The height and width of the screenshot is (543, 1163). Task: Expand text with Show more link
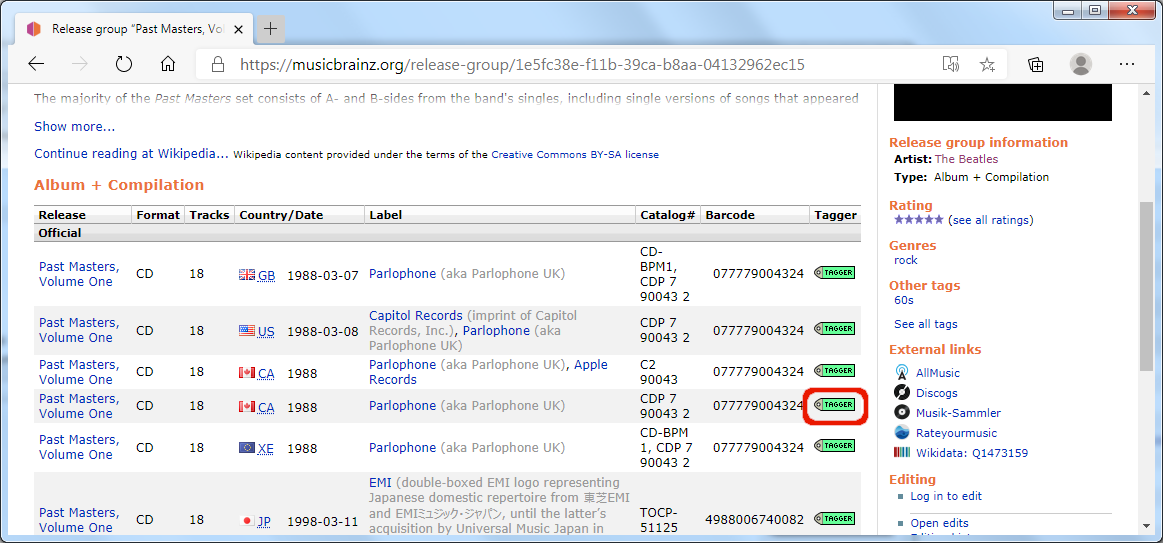click(x=74, y=126)
